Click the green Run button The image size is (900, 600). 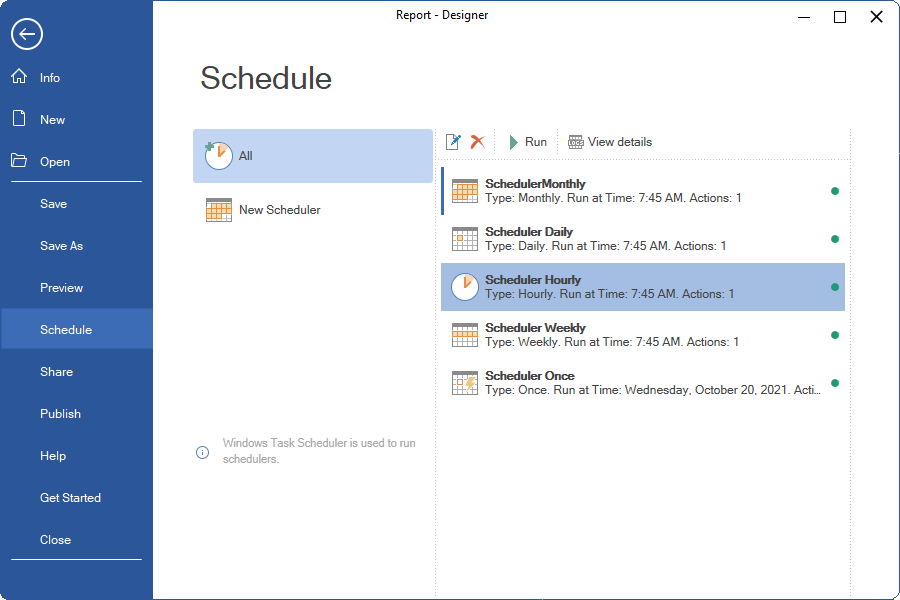click(x=527, y=142)
